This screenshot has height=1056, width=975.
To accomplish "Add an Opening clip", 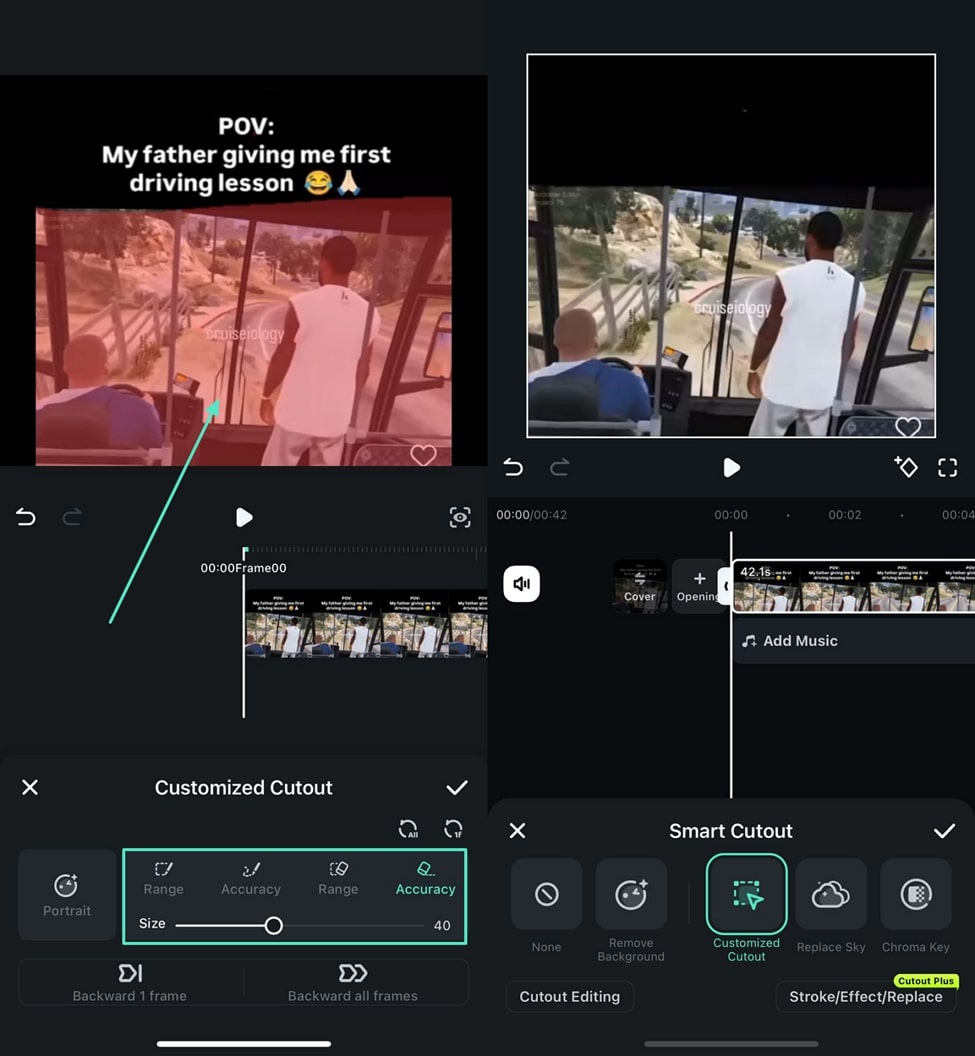I will (x=698, y=586).
